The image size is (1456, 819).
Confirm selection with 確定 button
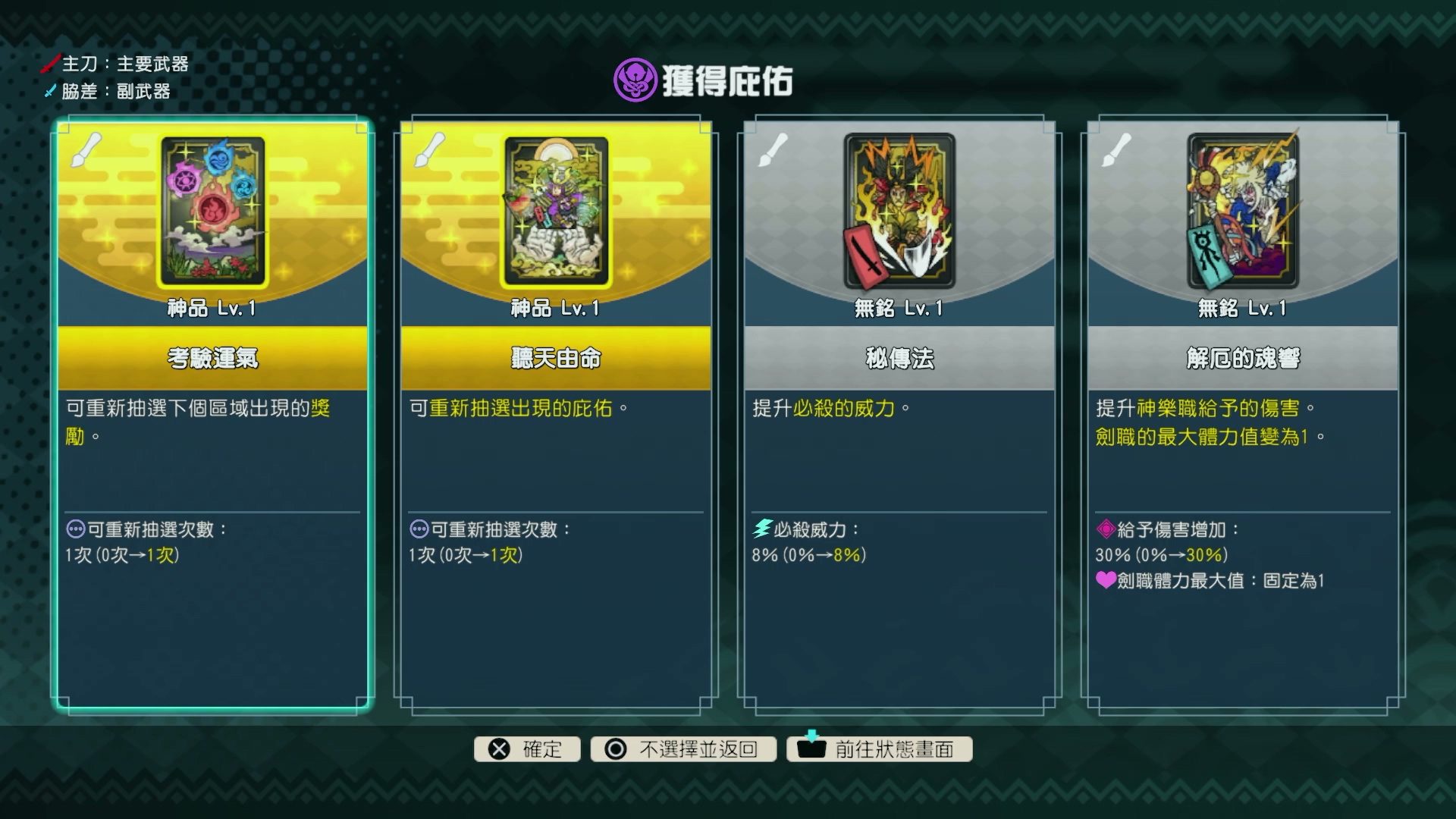(x=527, y=749)
